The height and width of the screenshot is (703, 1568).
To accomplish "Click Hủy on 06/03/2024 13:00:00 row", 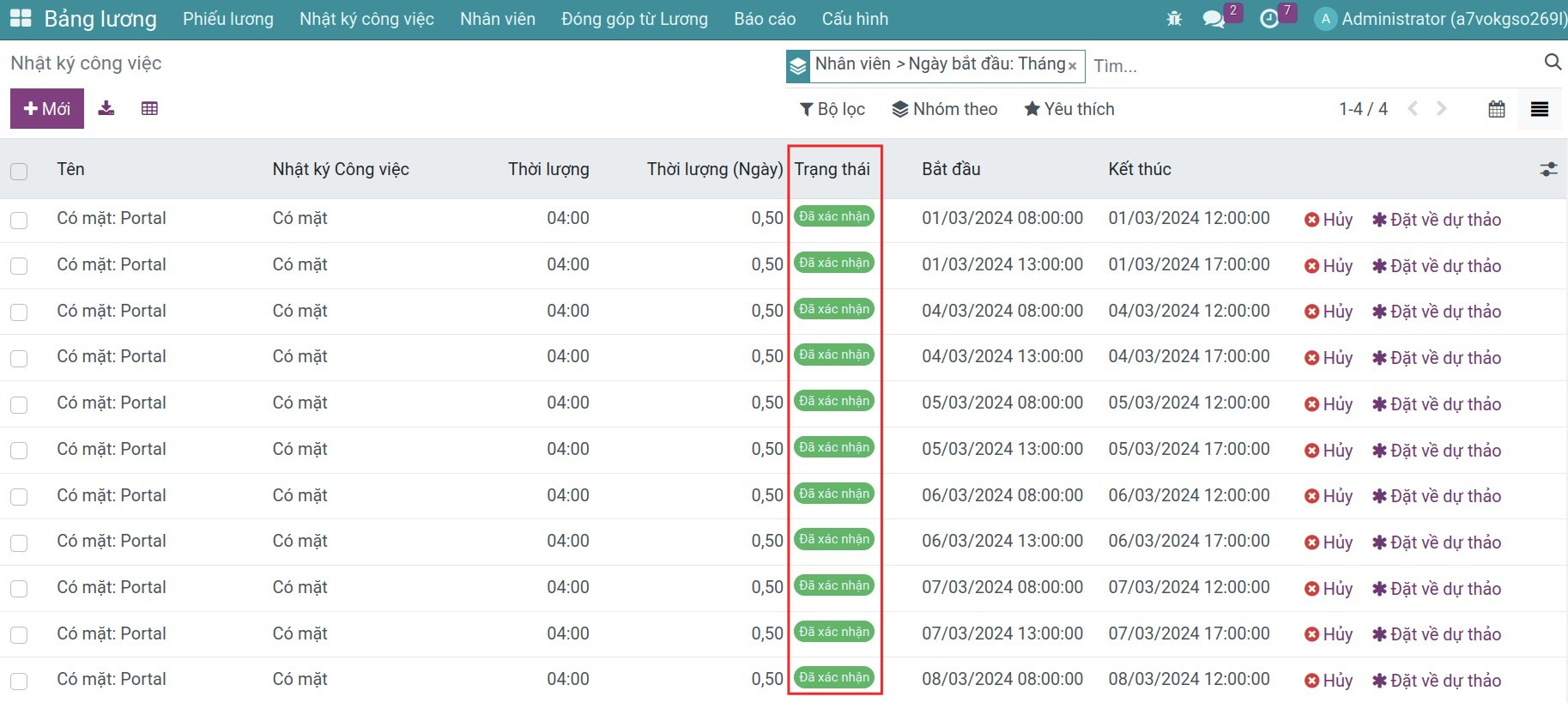I will tap(1329, 542).
